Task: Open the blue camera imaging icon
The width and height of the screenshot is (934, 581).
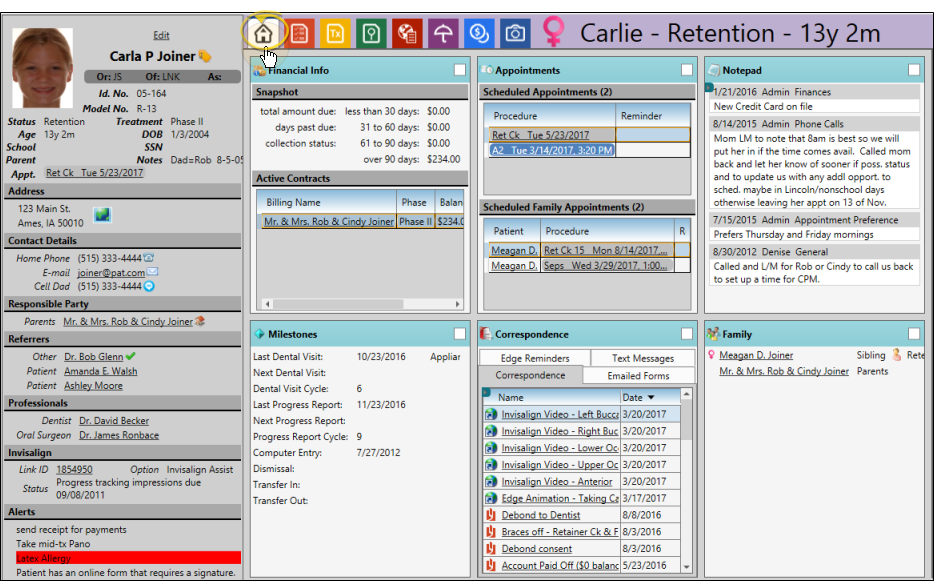Action: tap(515, 33)
